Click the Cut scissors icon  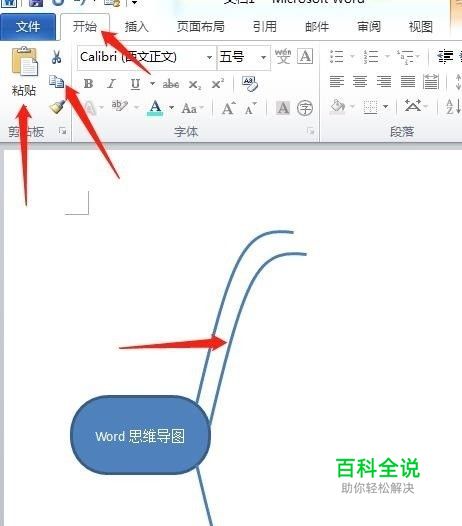[x=56, y=57]
